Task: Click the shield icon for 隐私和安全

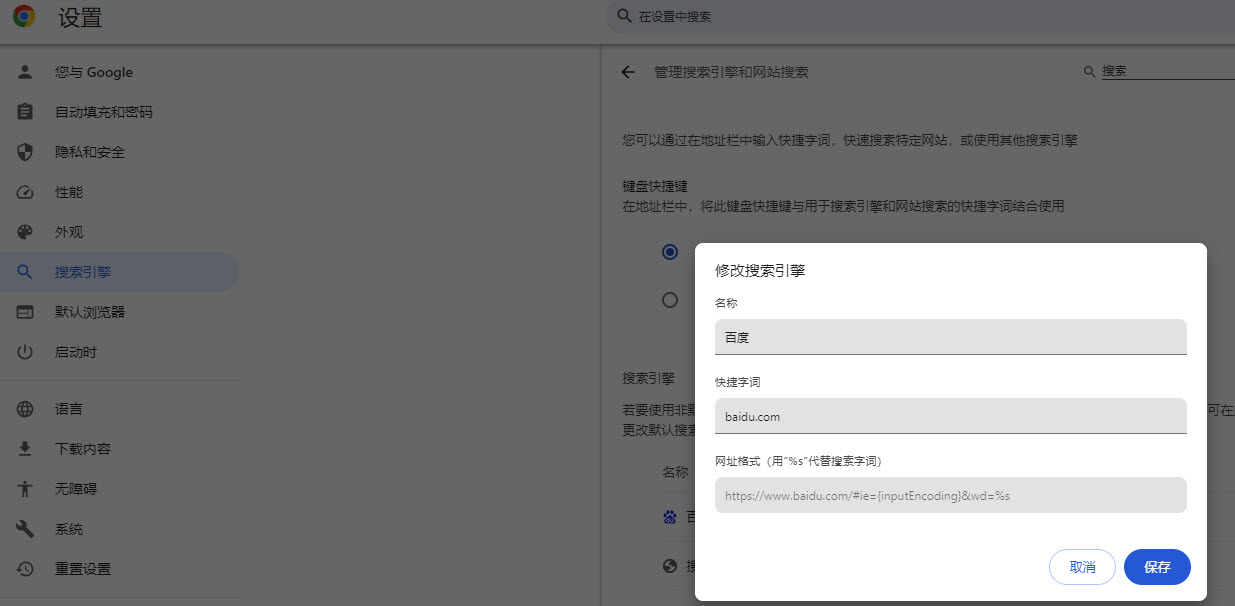Action: 26,152
